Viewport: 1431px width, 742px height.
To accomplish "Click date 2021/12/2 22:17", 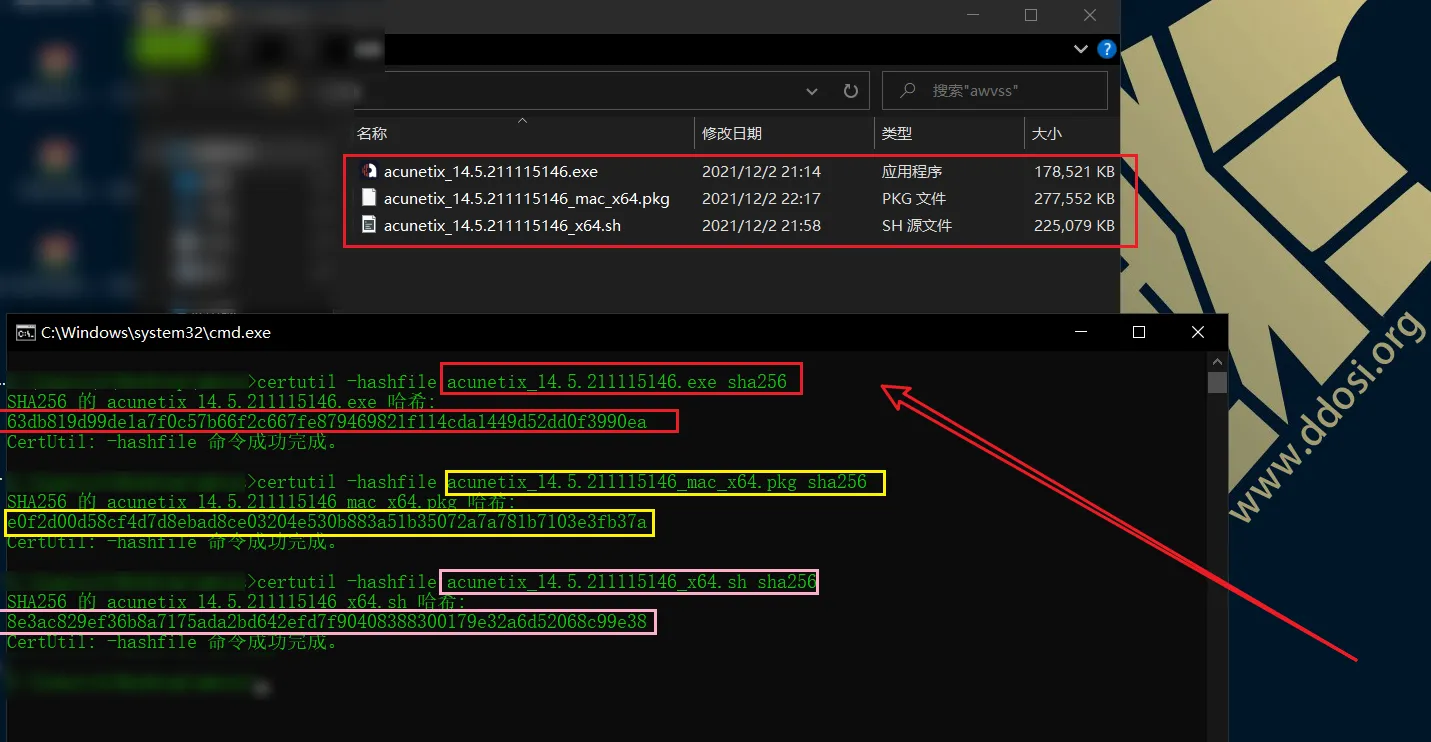I will (x=761, y=199).
